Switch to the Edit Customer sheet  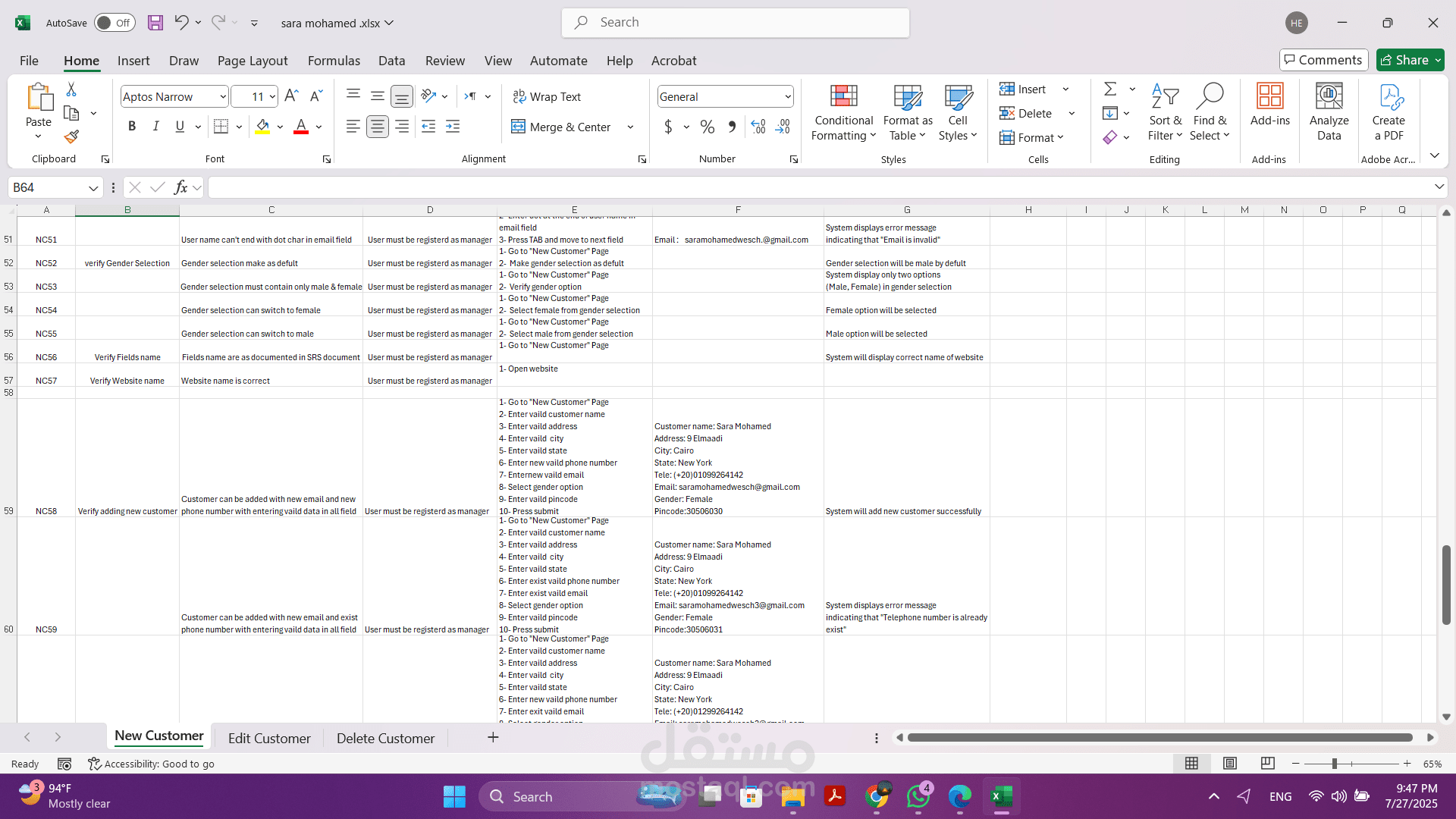269,738
